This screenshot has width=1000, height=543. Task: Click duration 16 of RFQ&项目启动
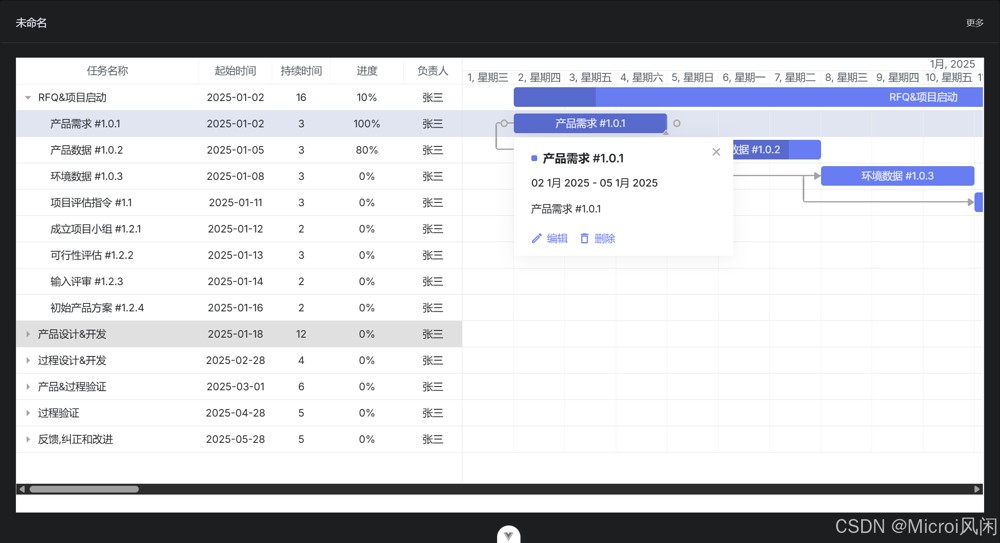click(301, 98)
